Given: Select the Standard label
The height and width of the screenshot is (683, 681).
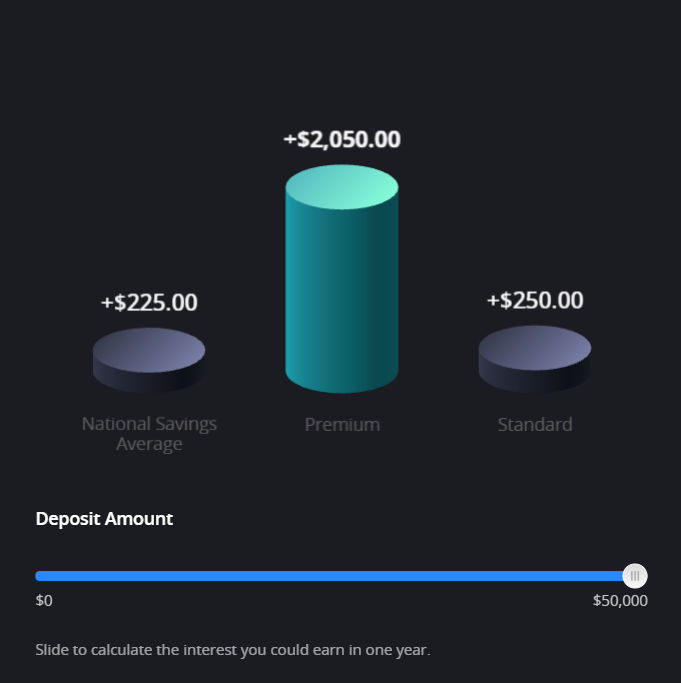Looking at the screenshot, I should click(x=535, y=424).
